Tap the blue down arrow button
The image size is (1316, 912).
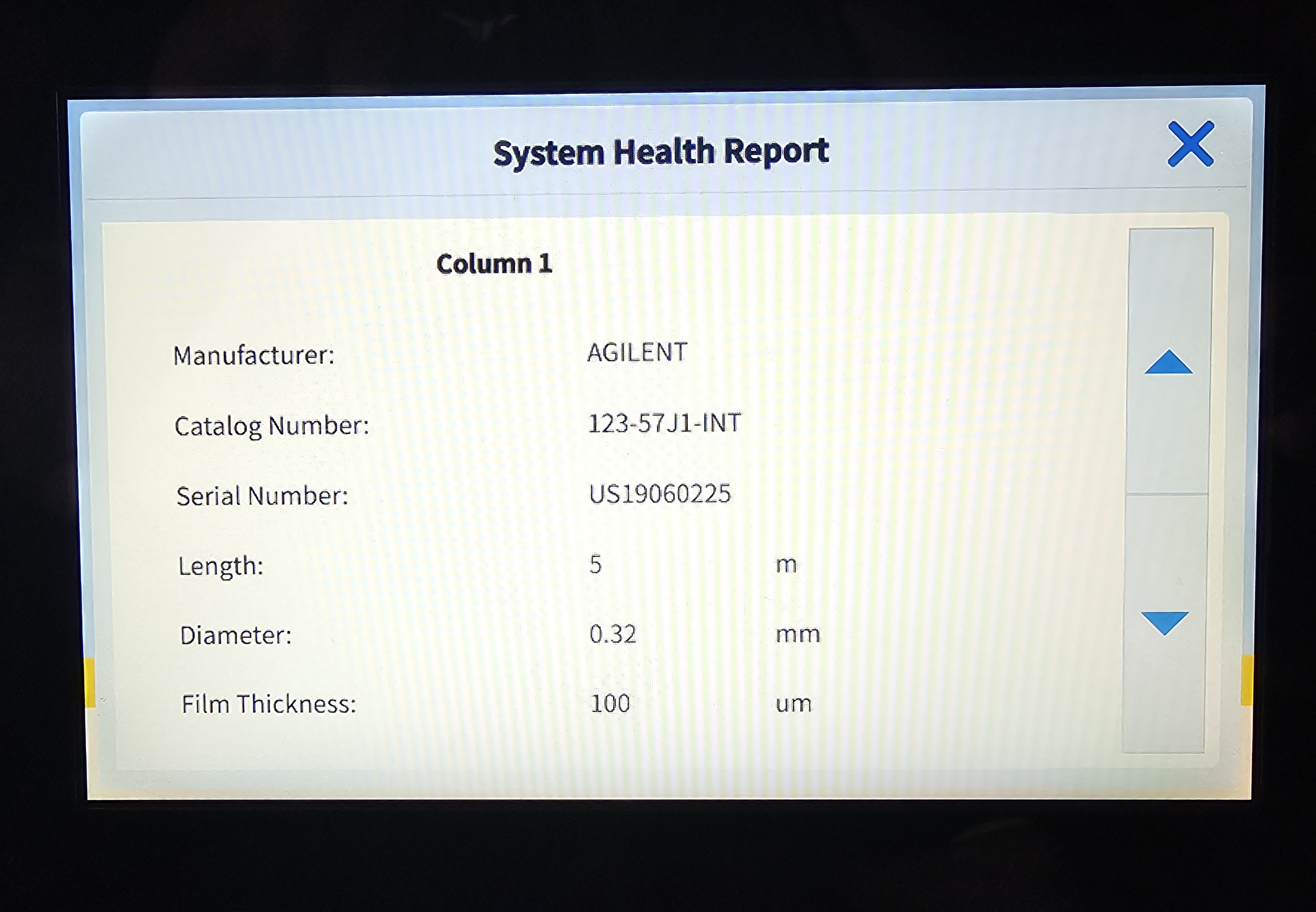click(1165, 623)
